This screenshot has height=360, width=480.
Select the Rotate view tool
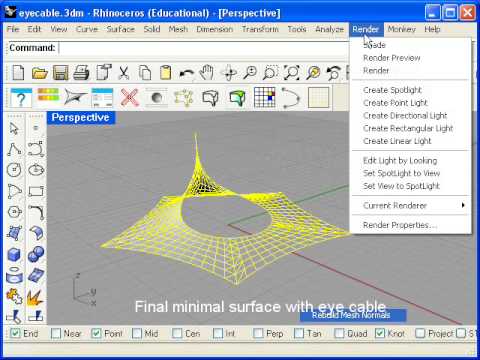coord(229,72)
